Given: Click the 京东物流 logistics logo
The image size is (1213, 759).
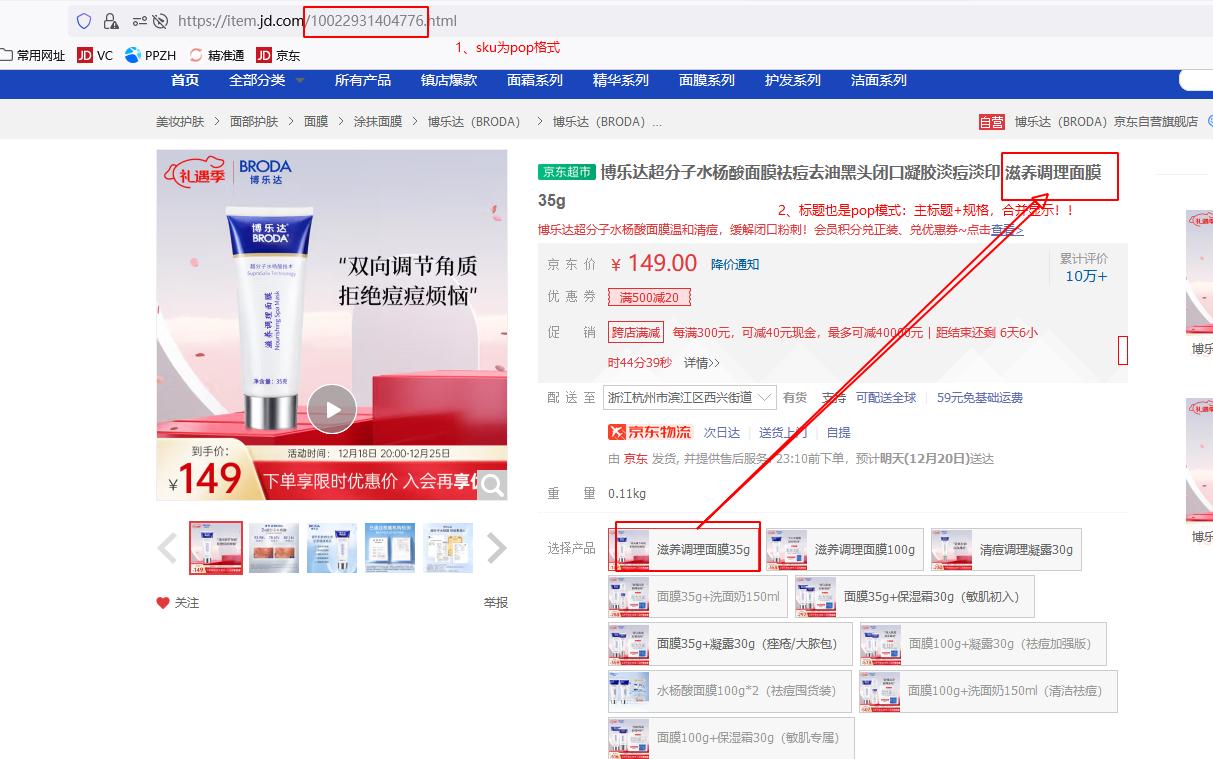Looking at the screenshot, I should (x=650, y=432).
